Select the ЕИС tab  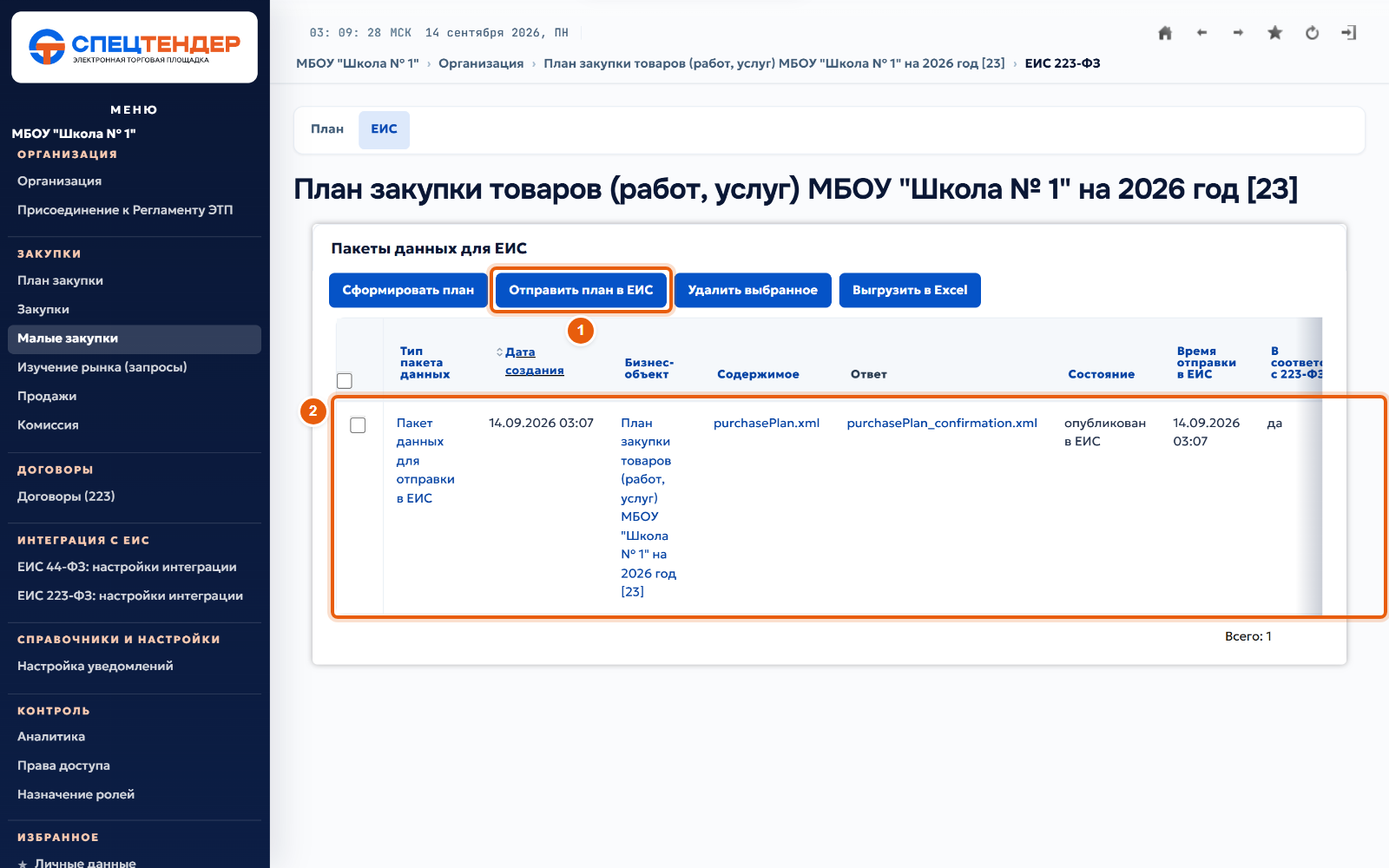point(384,129)
